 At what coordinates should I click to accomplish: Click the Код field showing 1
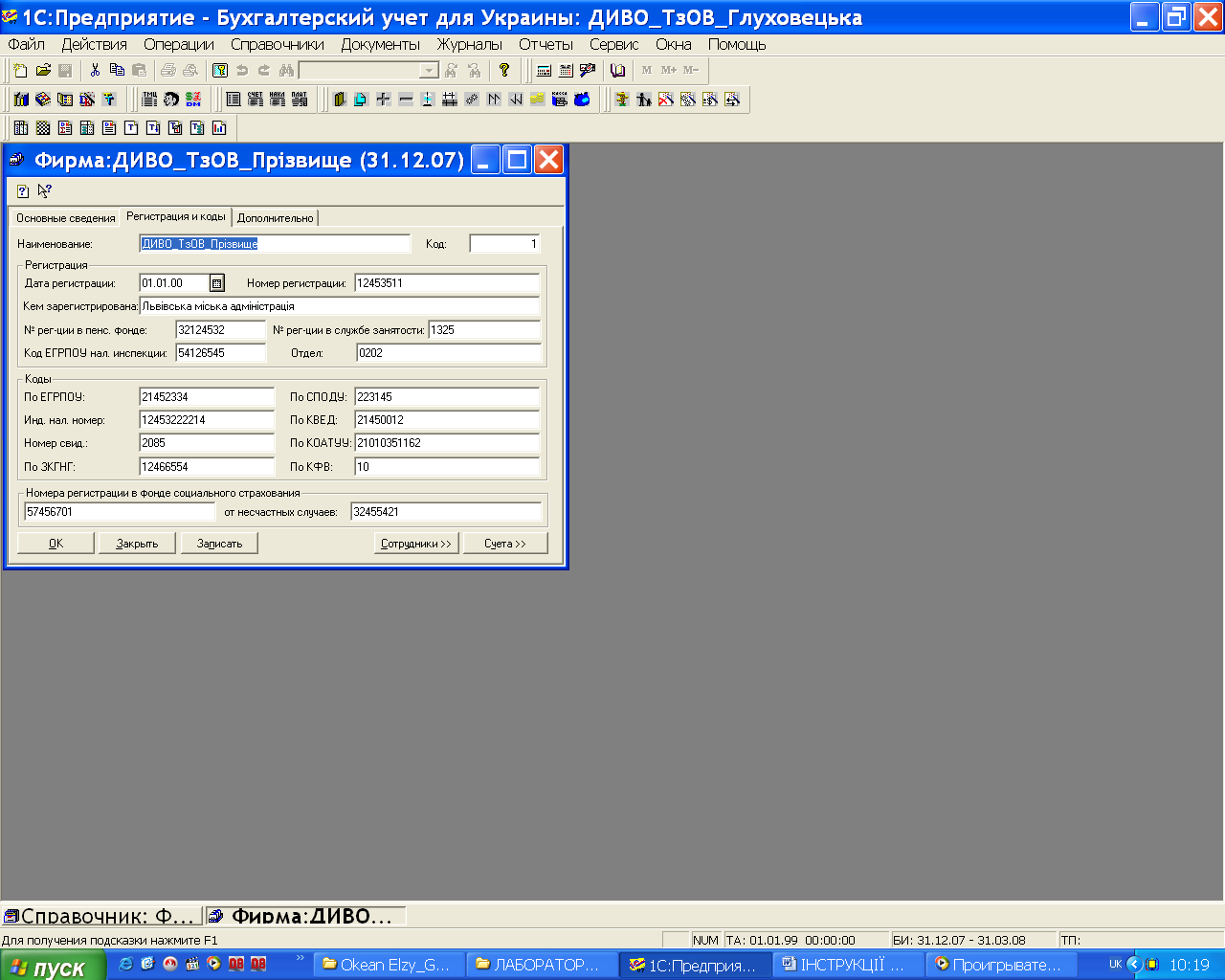point(505,244)
